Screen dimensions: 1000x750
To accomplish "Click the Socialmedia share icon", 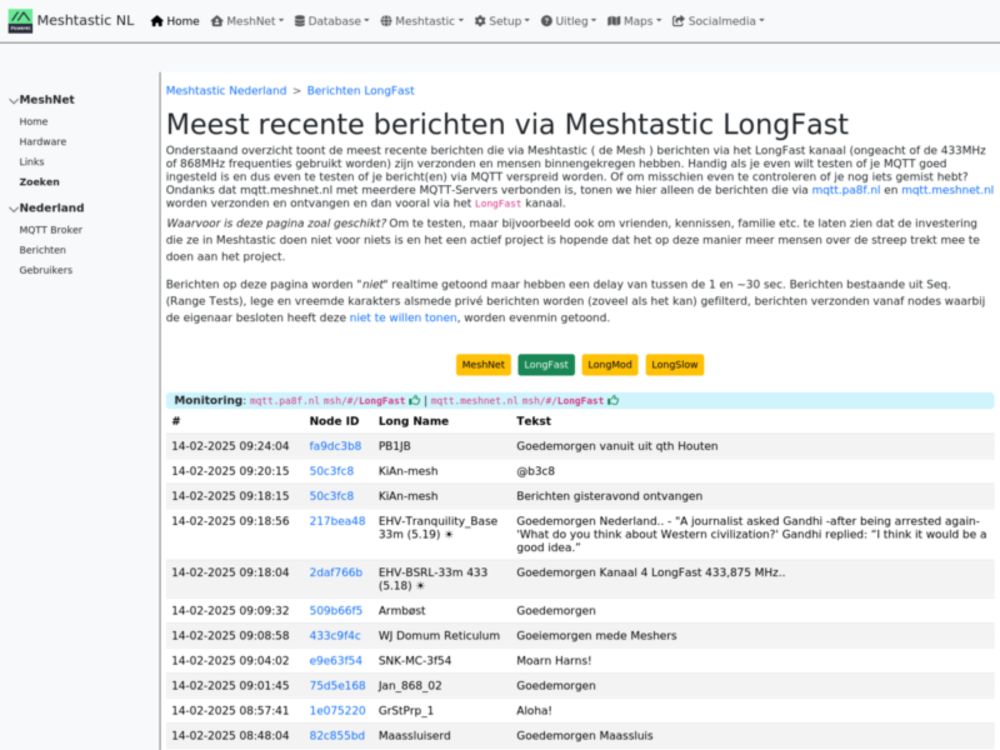I will pyautogui.click(x=678, y=21).
